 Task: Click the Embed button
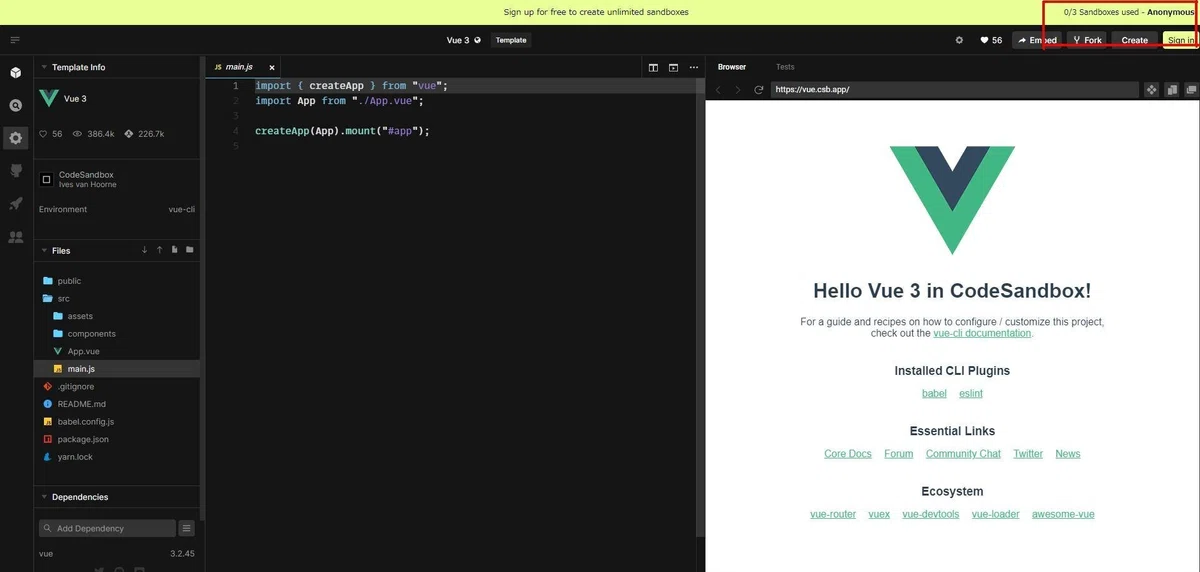1037,40
